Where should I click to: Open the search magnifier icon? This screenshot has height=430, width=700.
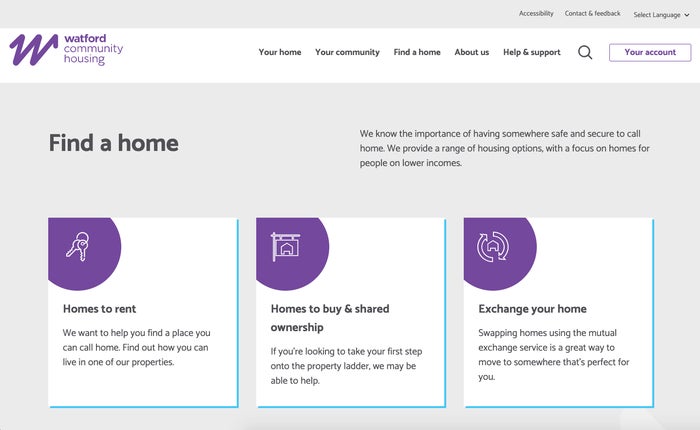coord(585,52)
